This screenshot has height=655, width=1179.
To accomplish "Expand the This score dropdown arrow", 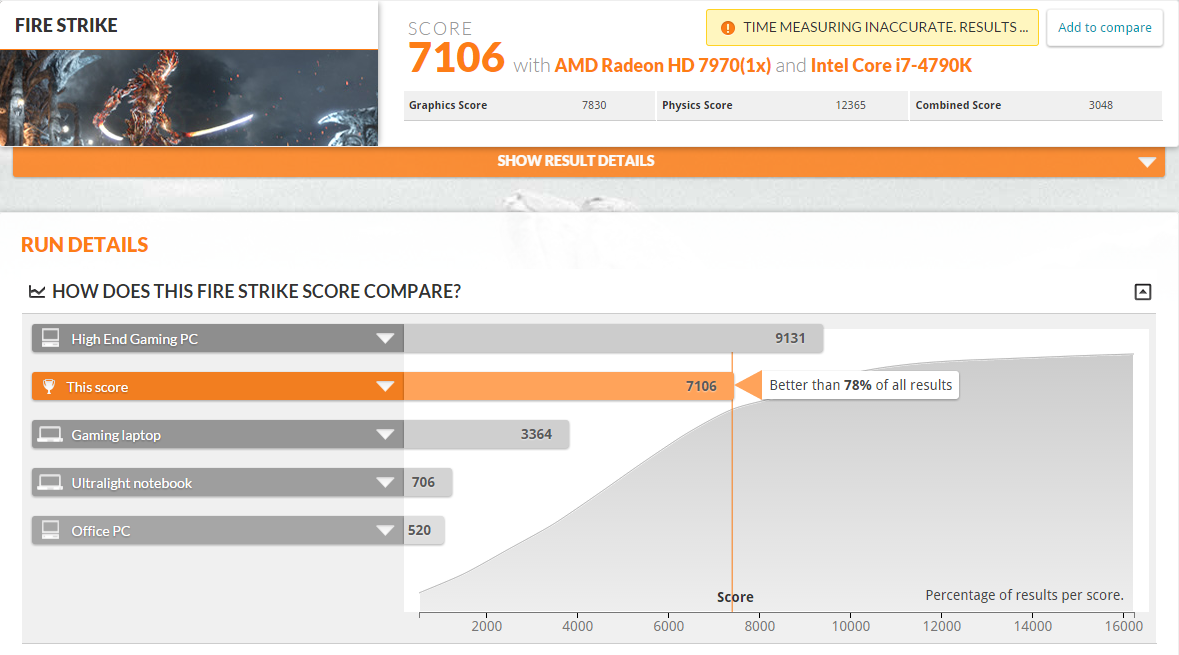I will pos(385,387).
